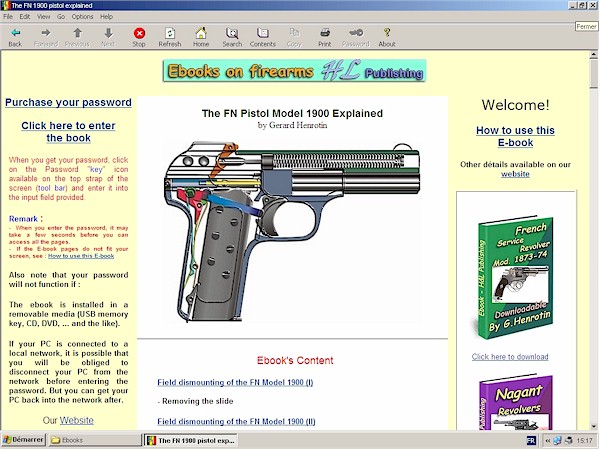Click here to enter the book link

(x=68, y=132)
